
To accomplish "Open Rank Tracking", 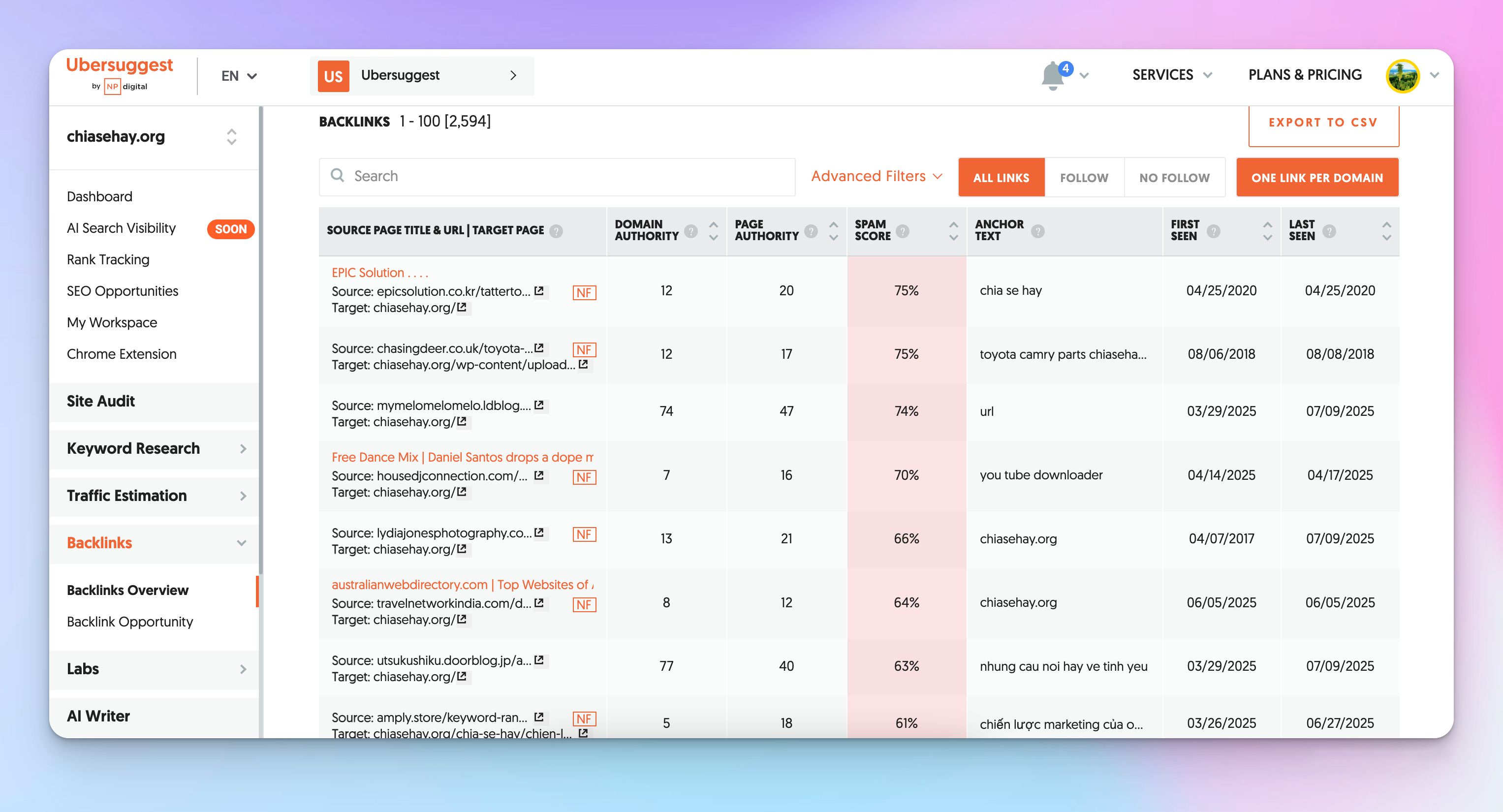I will coord(108,259).
